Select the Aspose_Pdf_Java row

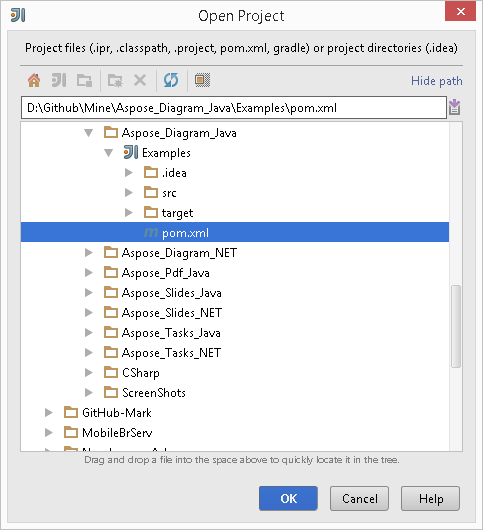tap(235, 272)
